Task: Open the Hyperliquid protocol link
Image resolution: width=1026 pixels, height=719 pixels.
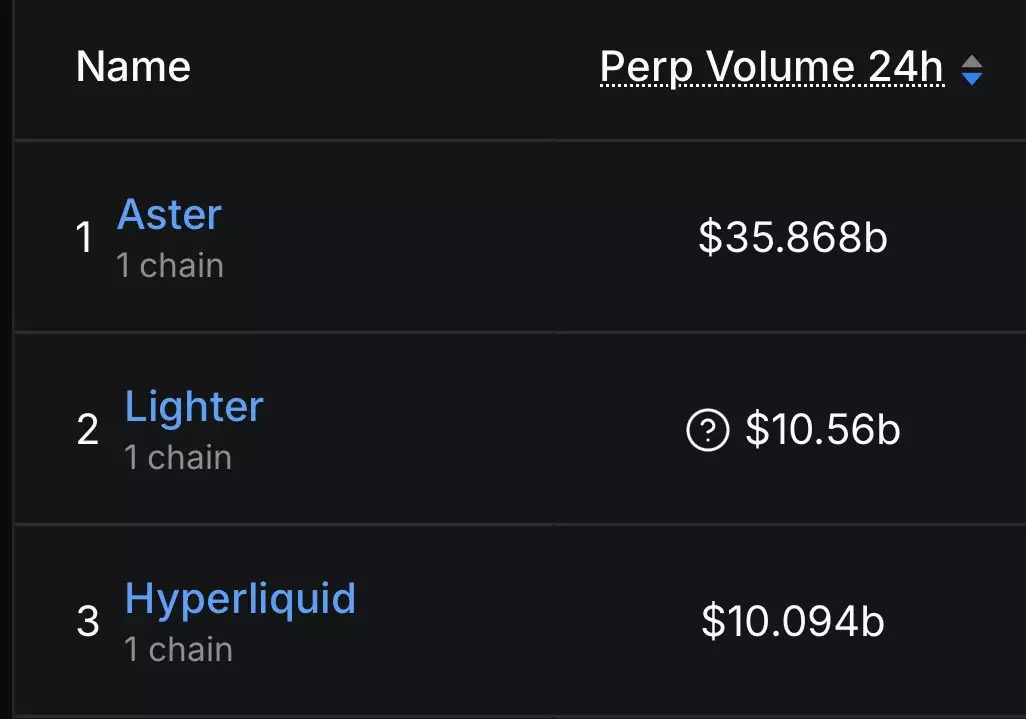Action: click(x=240, y=599)
